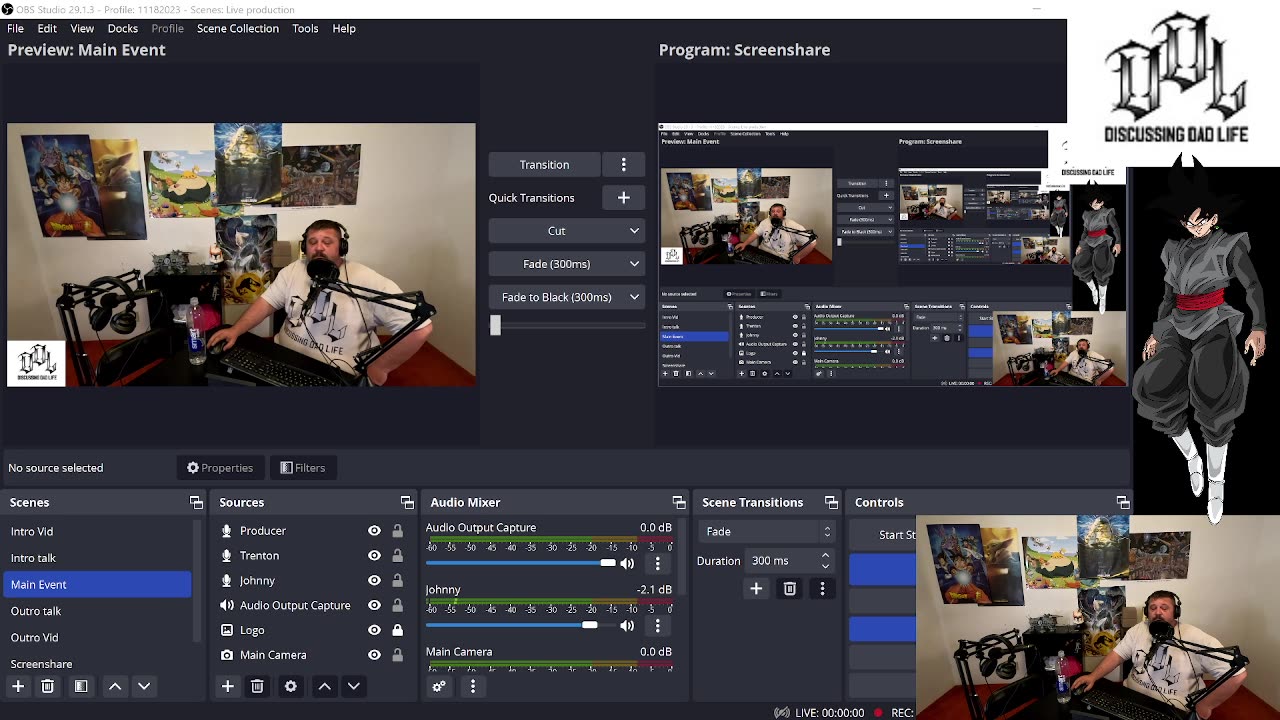Click the transition T-bar slider handle
Viewport: 1280px width, 720px height.
(x=495, y=325)
